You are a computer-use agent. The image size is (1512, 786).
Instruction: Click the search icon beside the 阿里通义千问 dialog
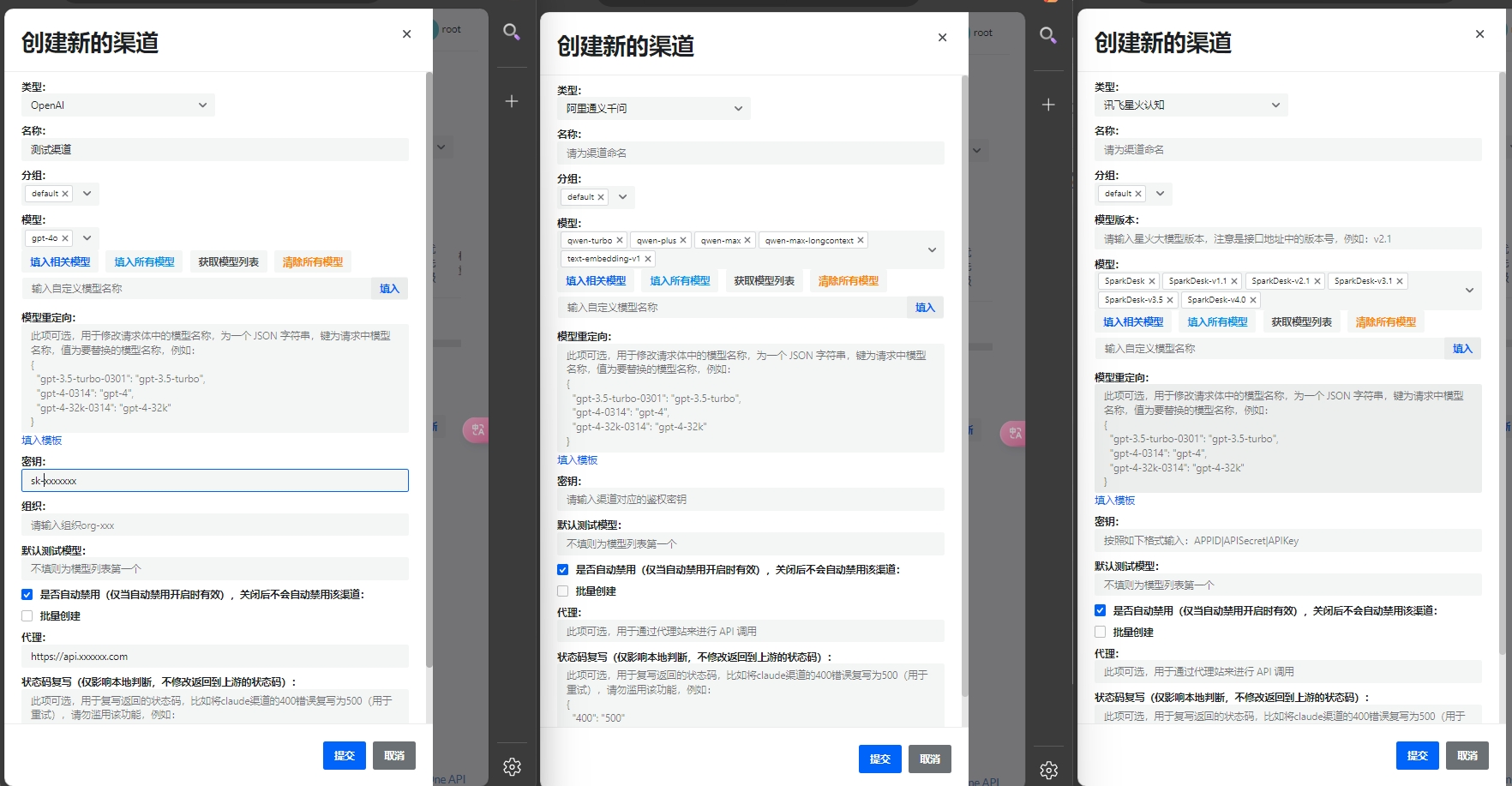pyautogui.click(x=1048, y=35)
